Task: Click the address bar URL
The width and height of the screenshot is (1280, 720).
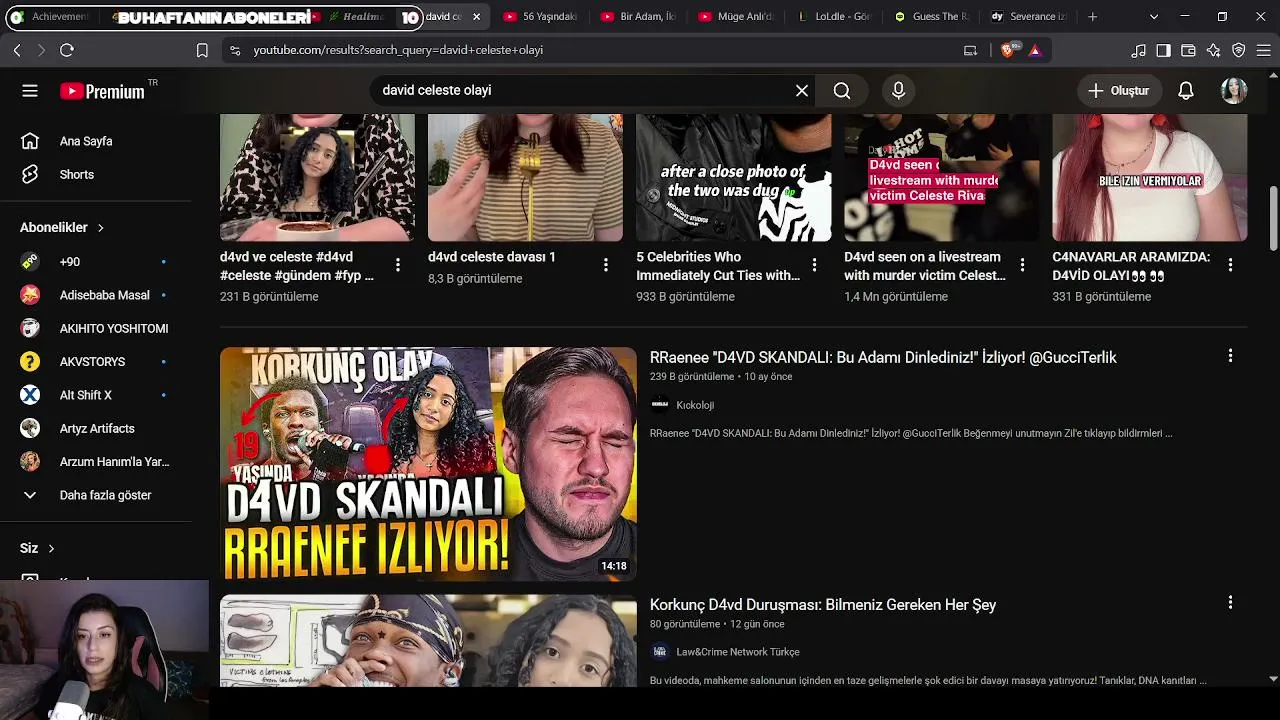Action: pyautogui.click(x=398, y=50)
